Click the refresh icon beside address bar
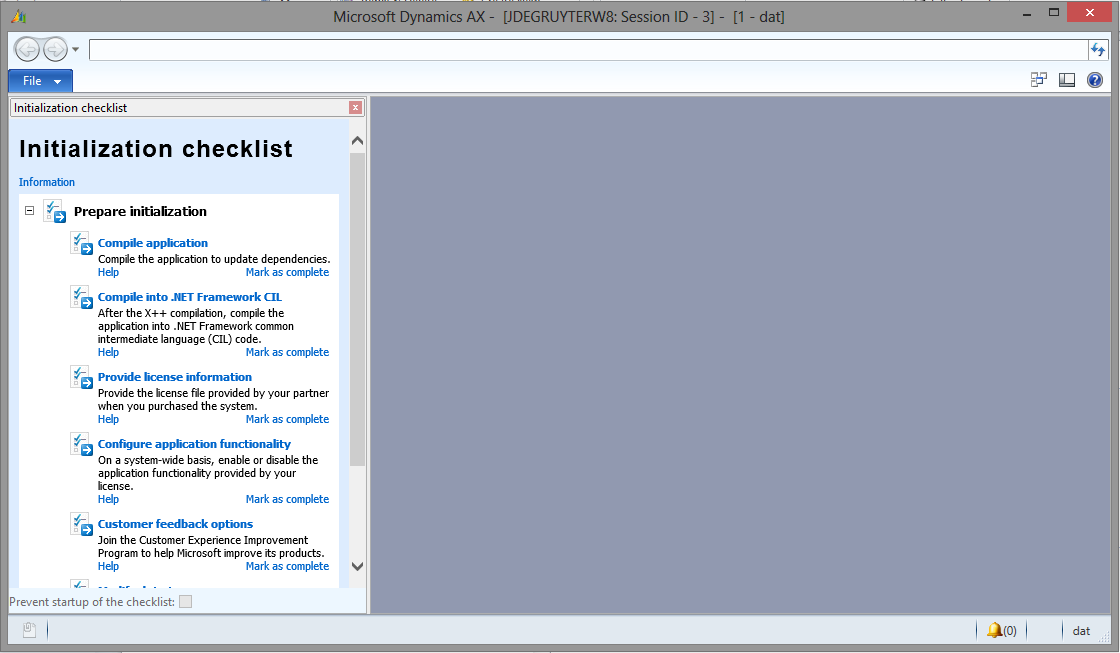 pos(1098,50)
